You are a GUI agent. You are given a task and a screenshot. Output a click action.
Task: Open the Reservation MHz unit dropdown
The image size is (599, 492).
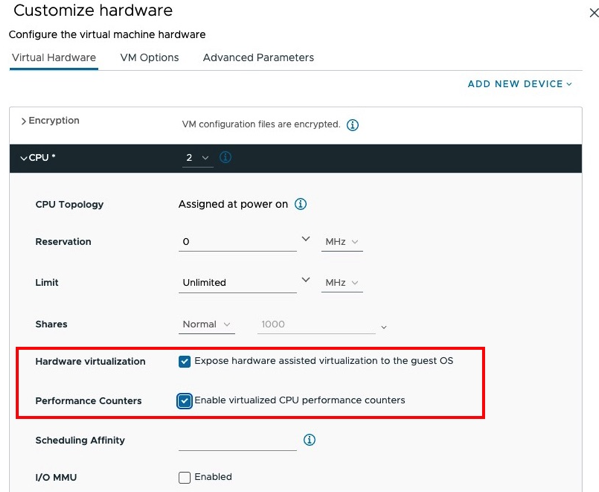pos(342,242)
